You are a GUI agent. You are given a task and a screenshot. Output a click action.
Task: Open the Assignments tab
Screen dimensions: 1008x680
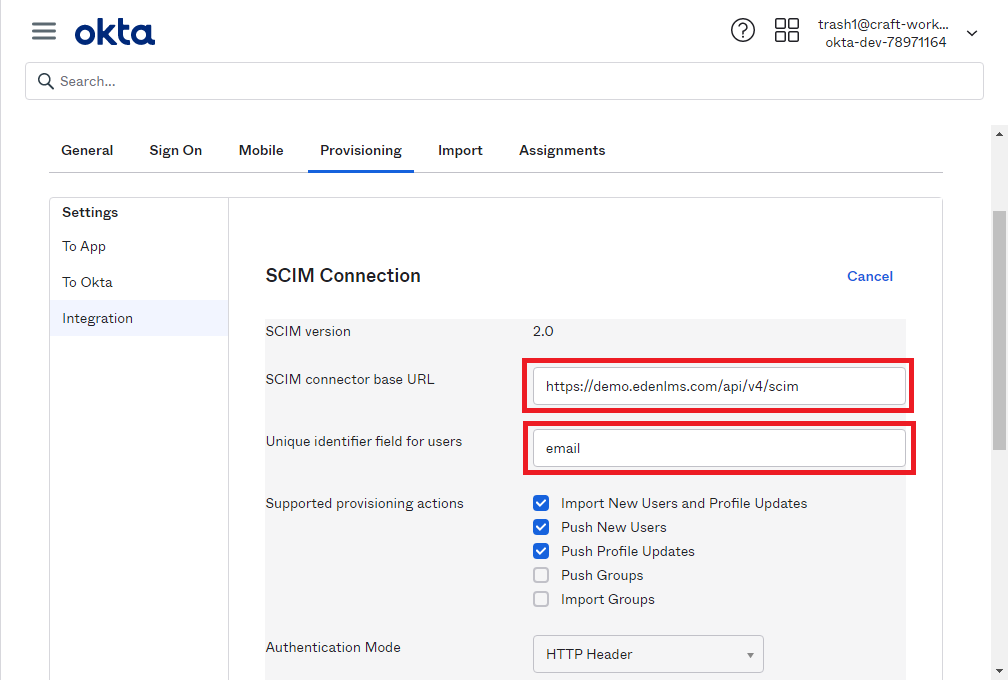point(562,150)
